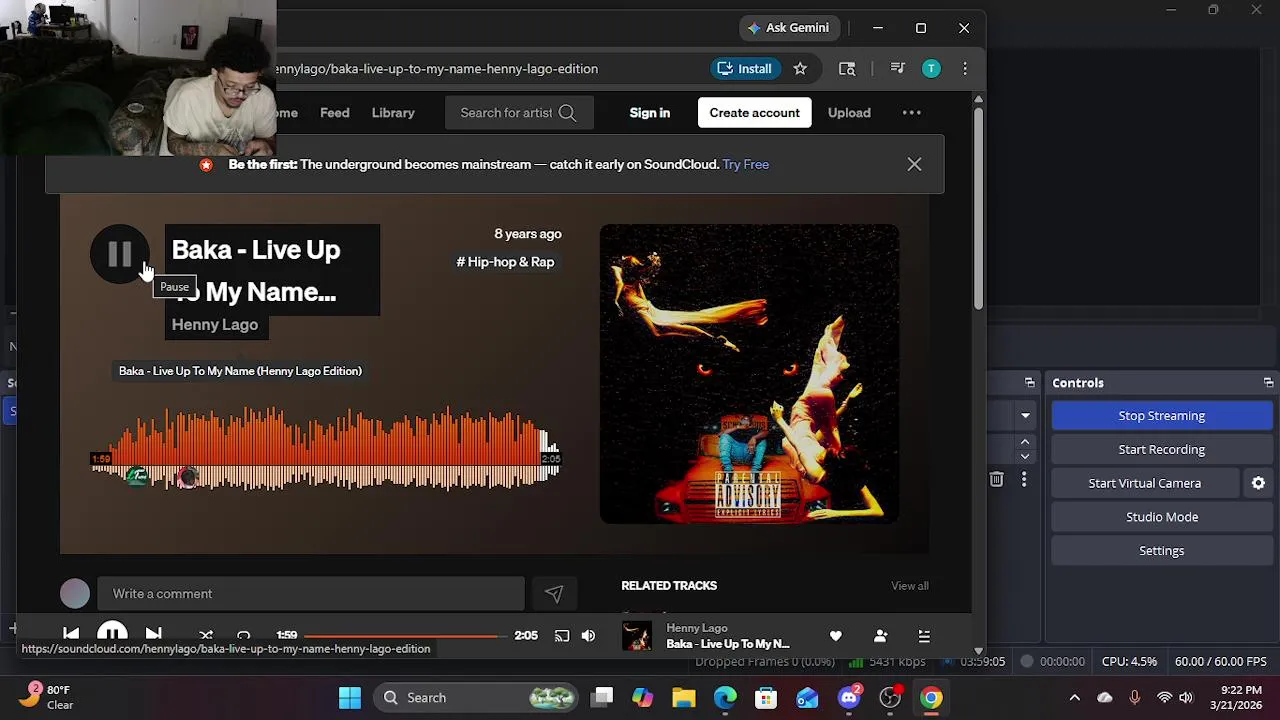Open Copilot icon in taskbar

[x=642, y=698]
